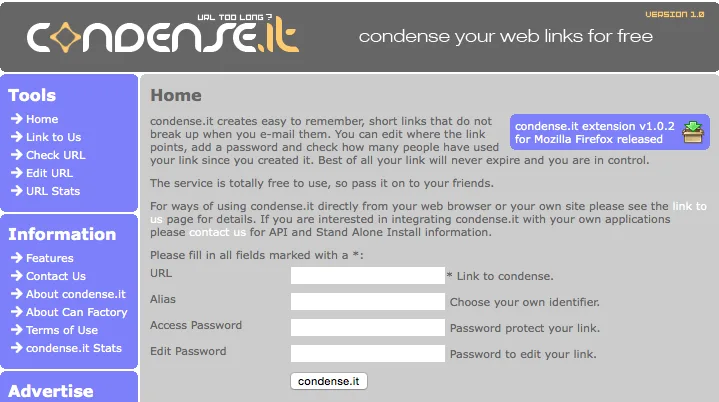
Task: Click the arrow icon beside Check URL
Action: 17,155
